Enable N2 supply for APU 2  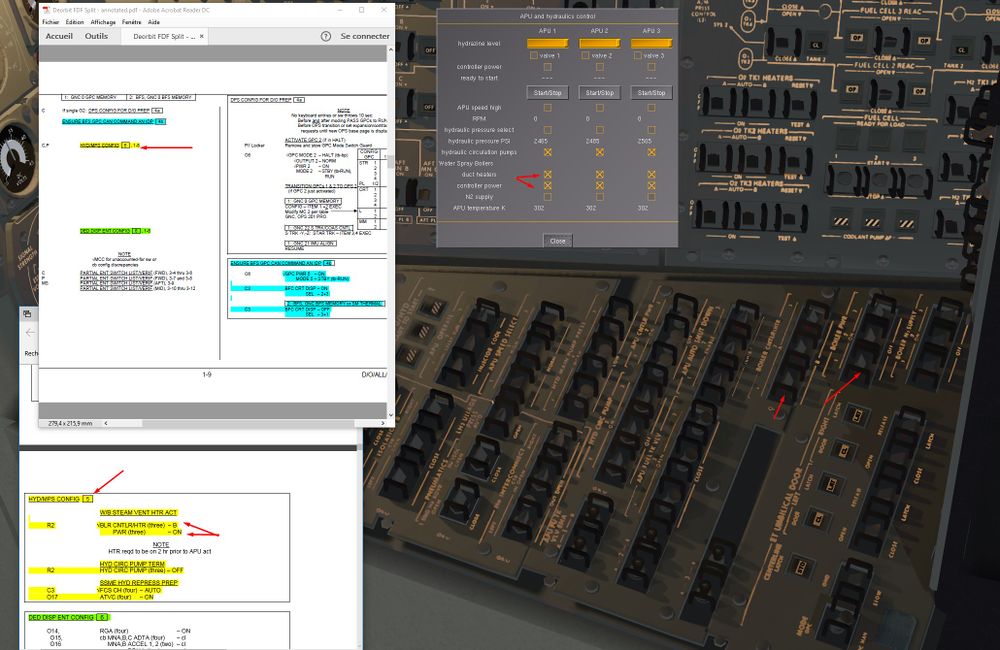(x=599, y=196)
